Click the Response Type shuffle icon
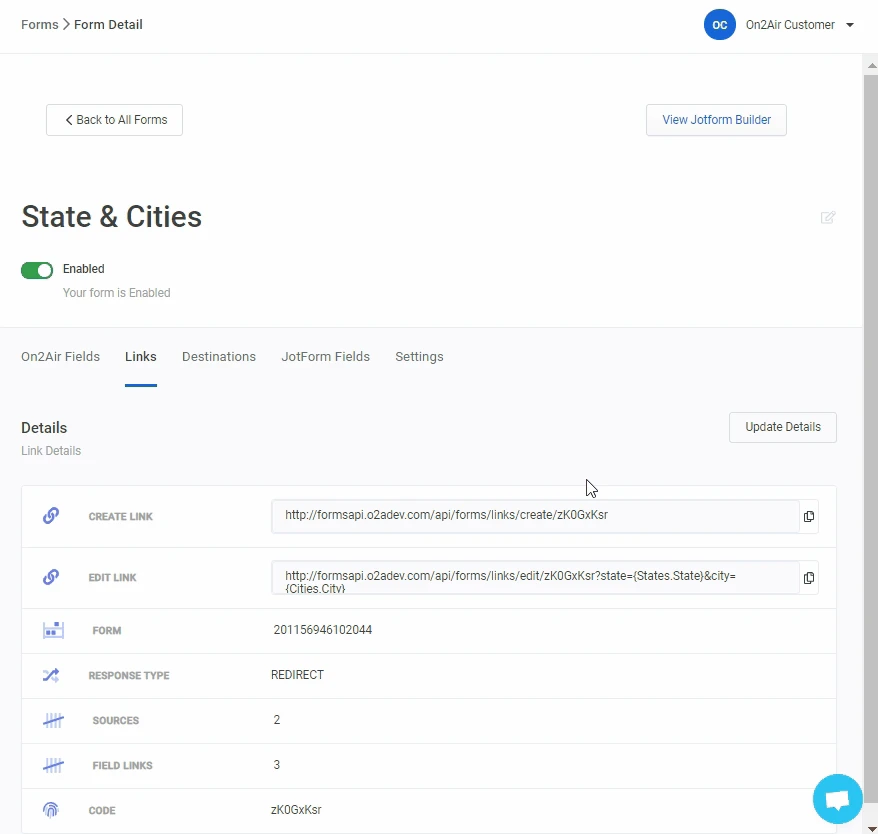Viewport: 878px width, 834px height. coord(52,675)
